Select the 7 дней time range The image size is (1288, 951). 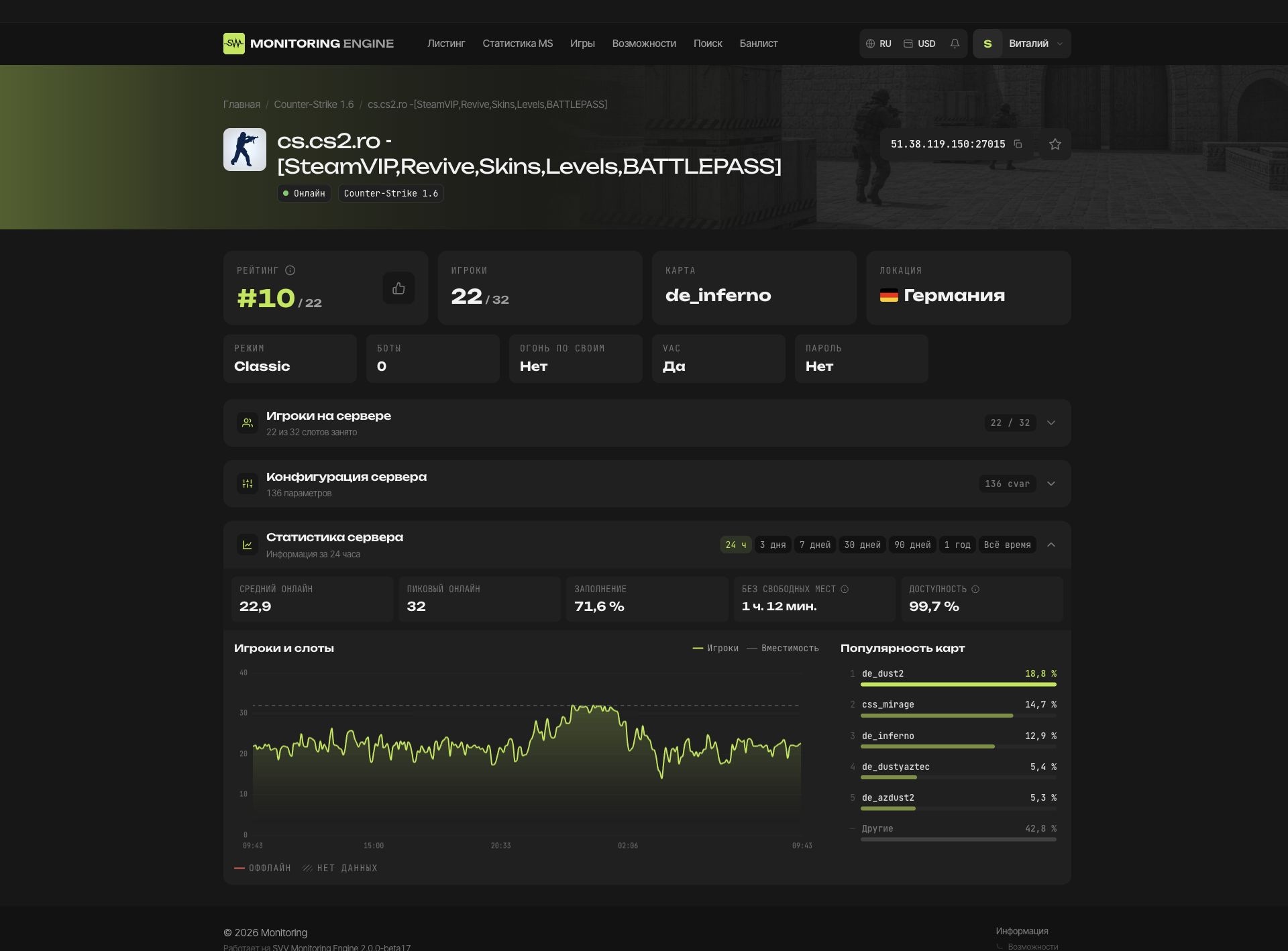pos(815,545)
